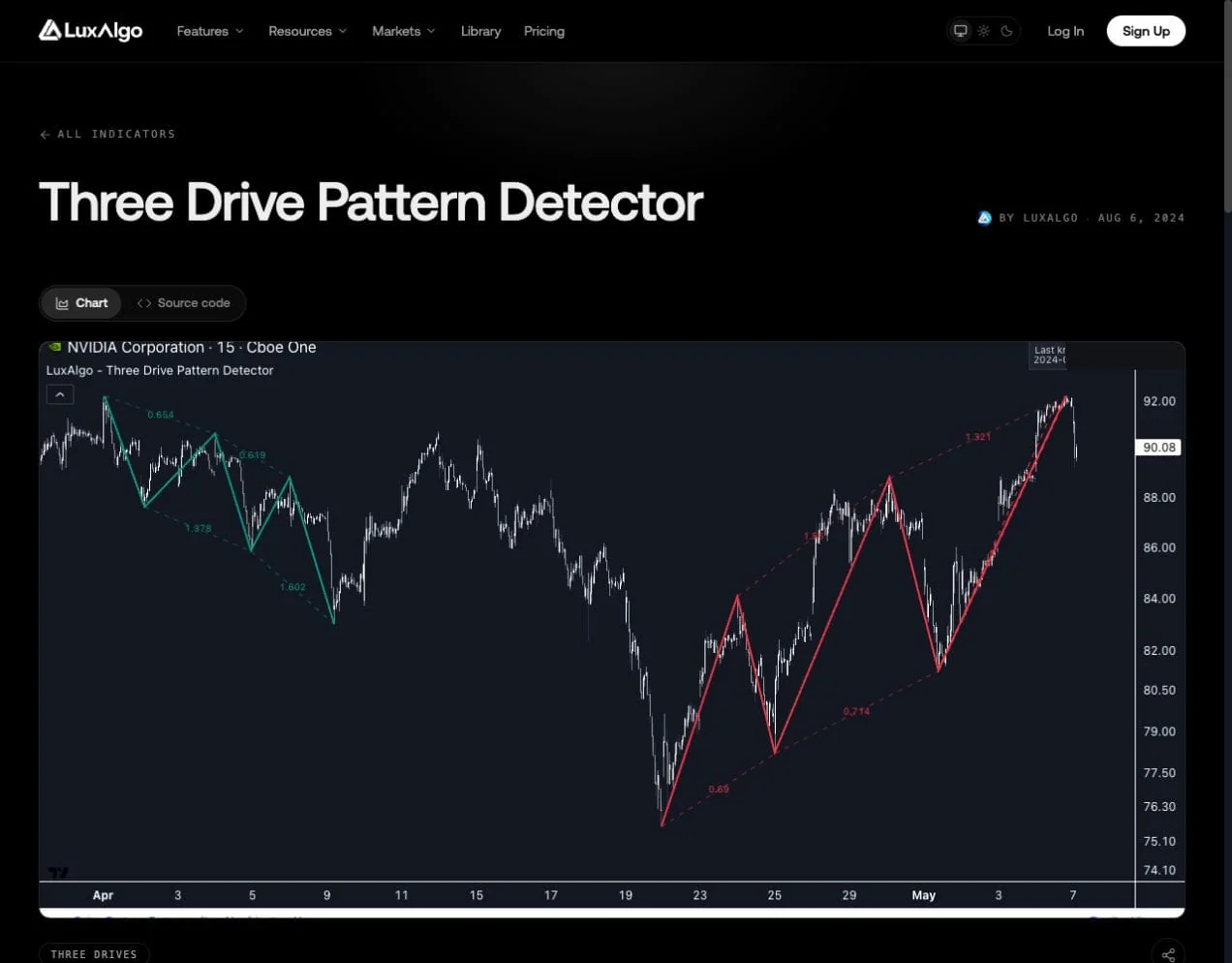Click the 76.30 price axis value
This screenshot has width=1232, height=963.
click(1159, 806)
